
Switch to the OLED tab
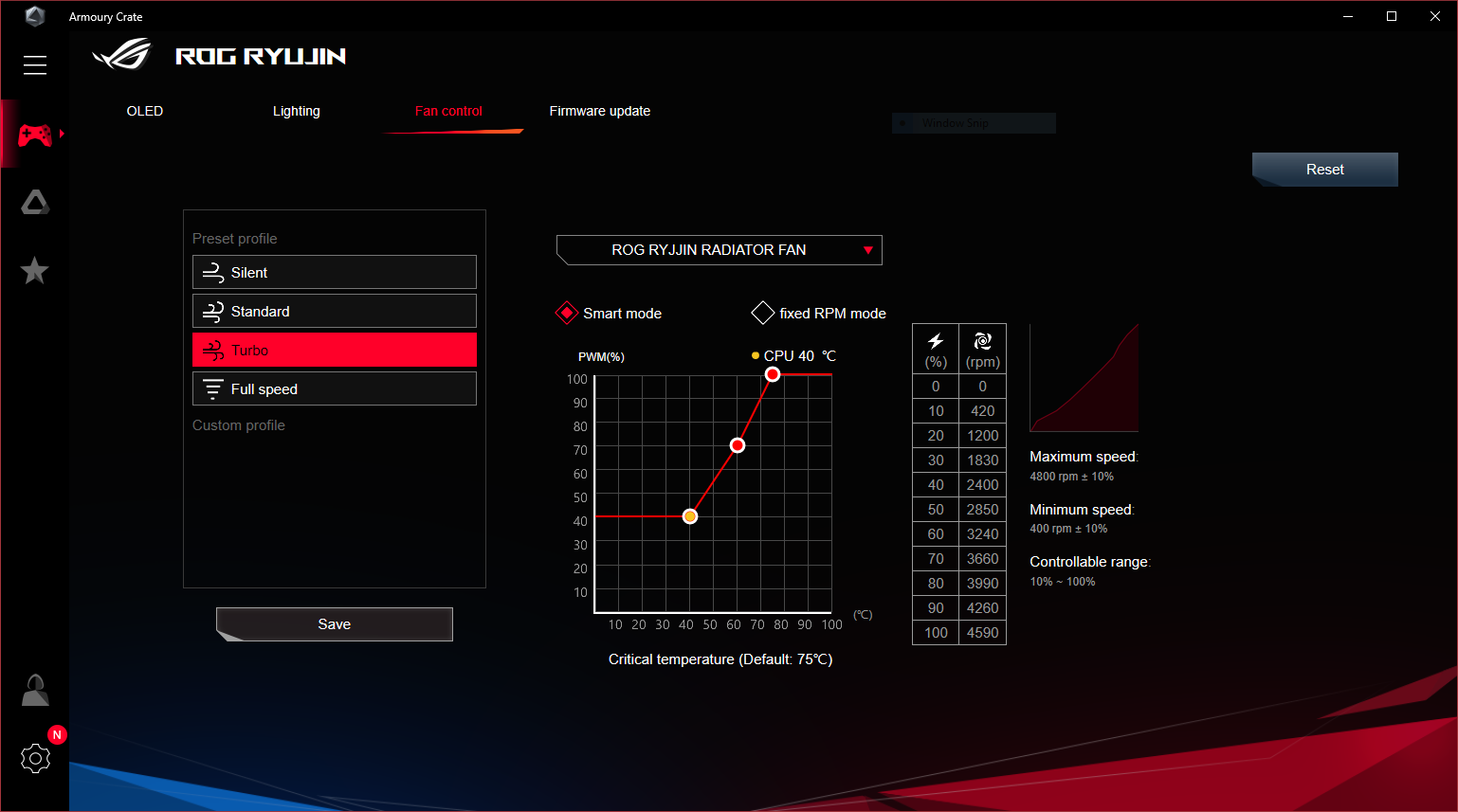coord(145,111)
